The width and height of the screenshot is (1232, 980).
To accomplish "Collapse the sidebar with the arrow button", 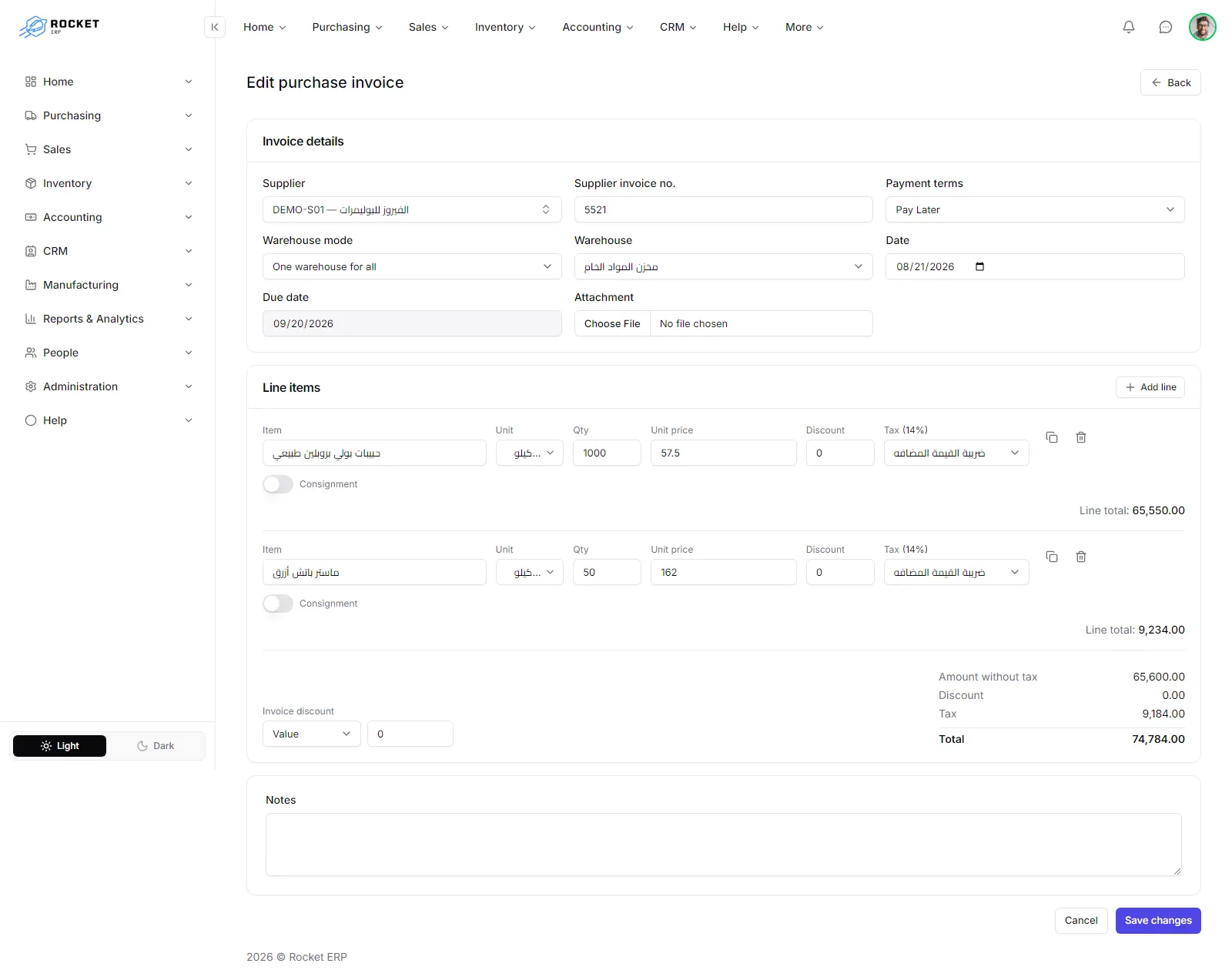I will click(215, 27).
